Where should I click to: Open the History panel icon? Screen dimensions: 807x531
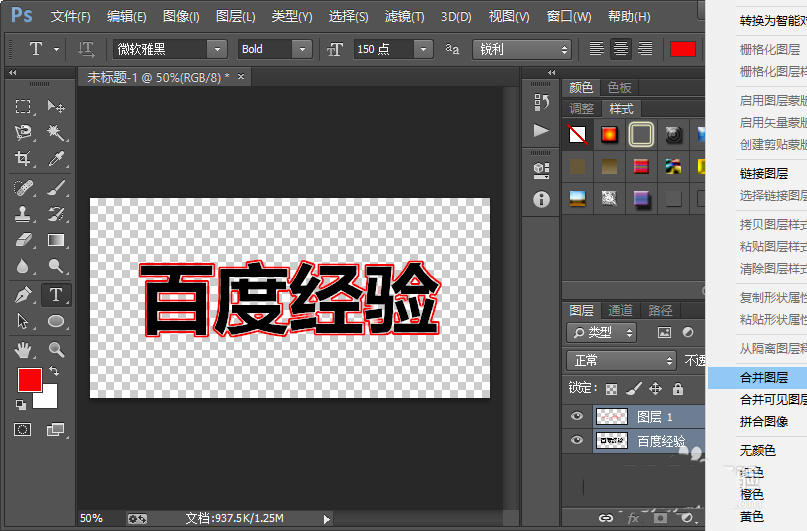point(541,102)
